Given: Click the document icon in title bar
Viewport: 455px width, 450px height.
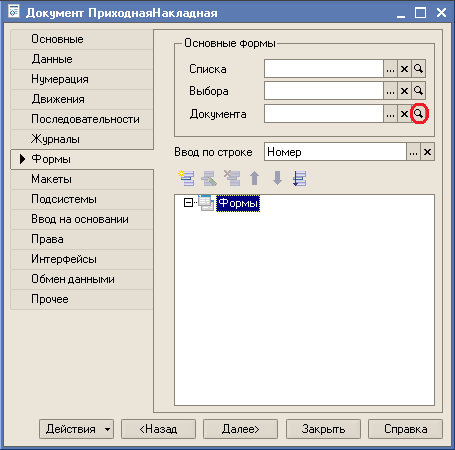Looking at the screenshot, I should pyautogui.click(x=14, y=12).
